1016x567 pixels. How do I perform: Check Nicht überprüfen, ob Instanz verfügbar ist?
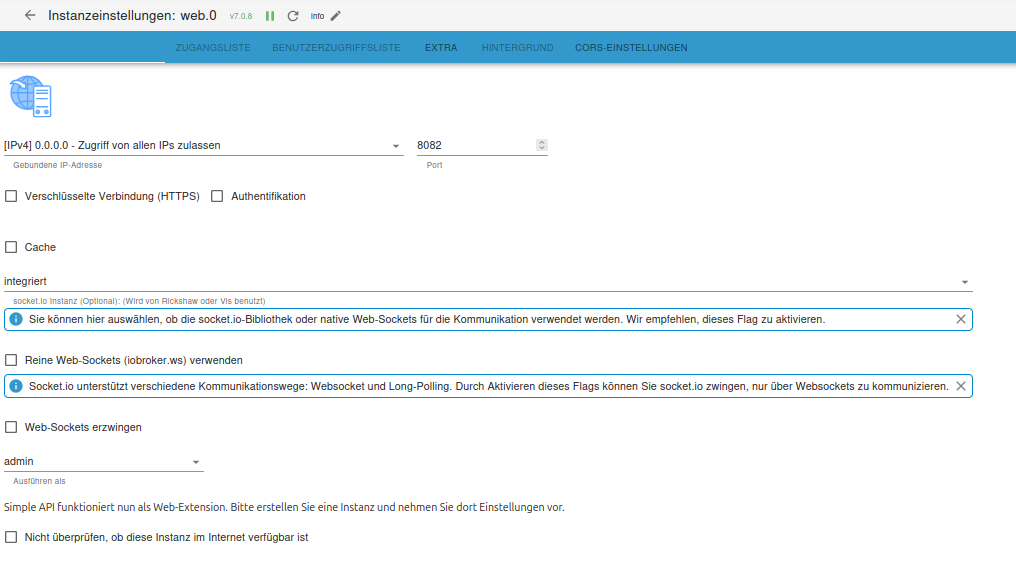[x=11, y=537]
